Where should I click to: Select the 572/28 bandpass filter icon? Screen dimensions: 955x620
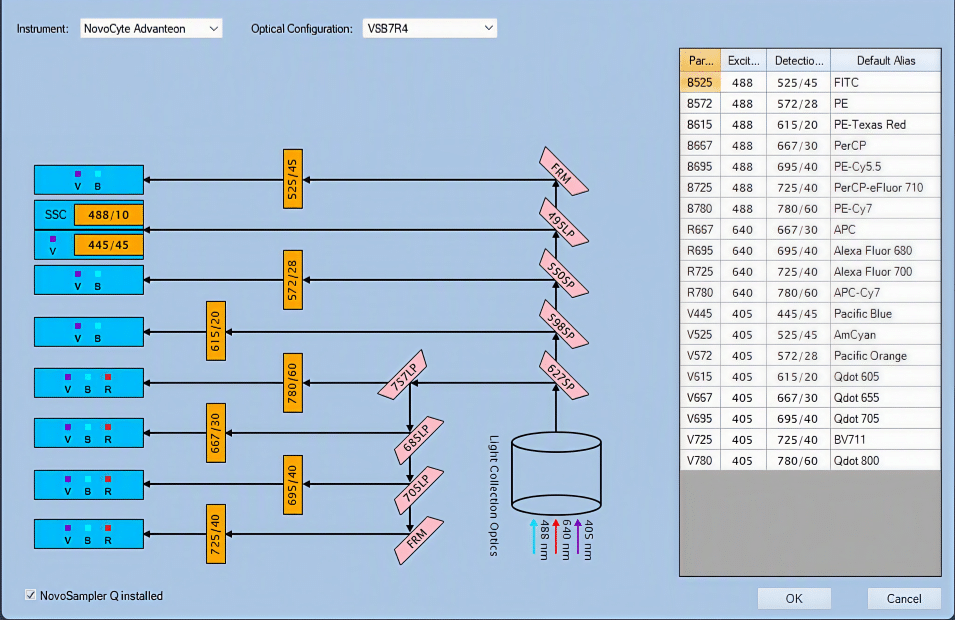point(293,280)
